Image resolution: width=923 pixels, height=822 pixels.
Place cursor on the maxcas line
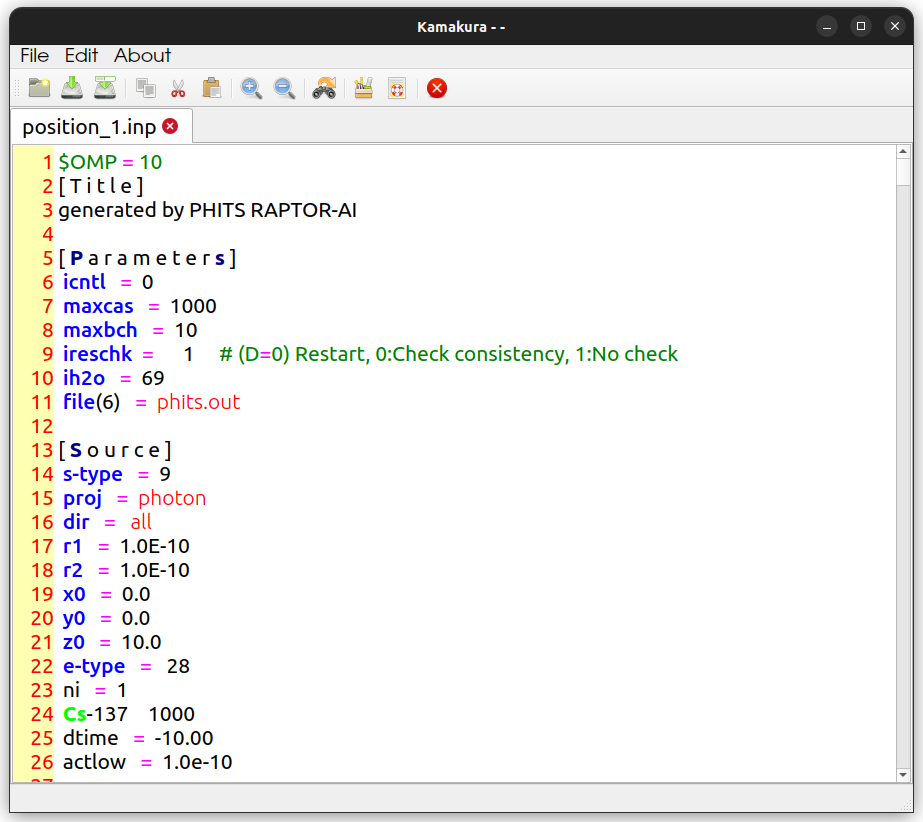140,306
